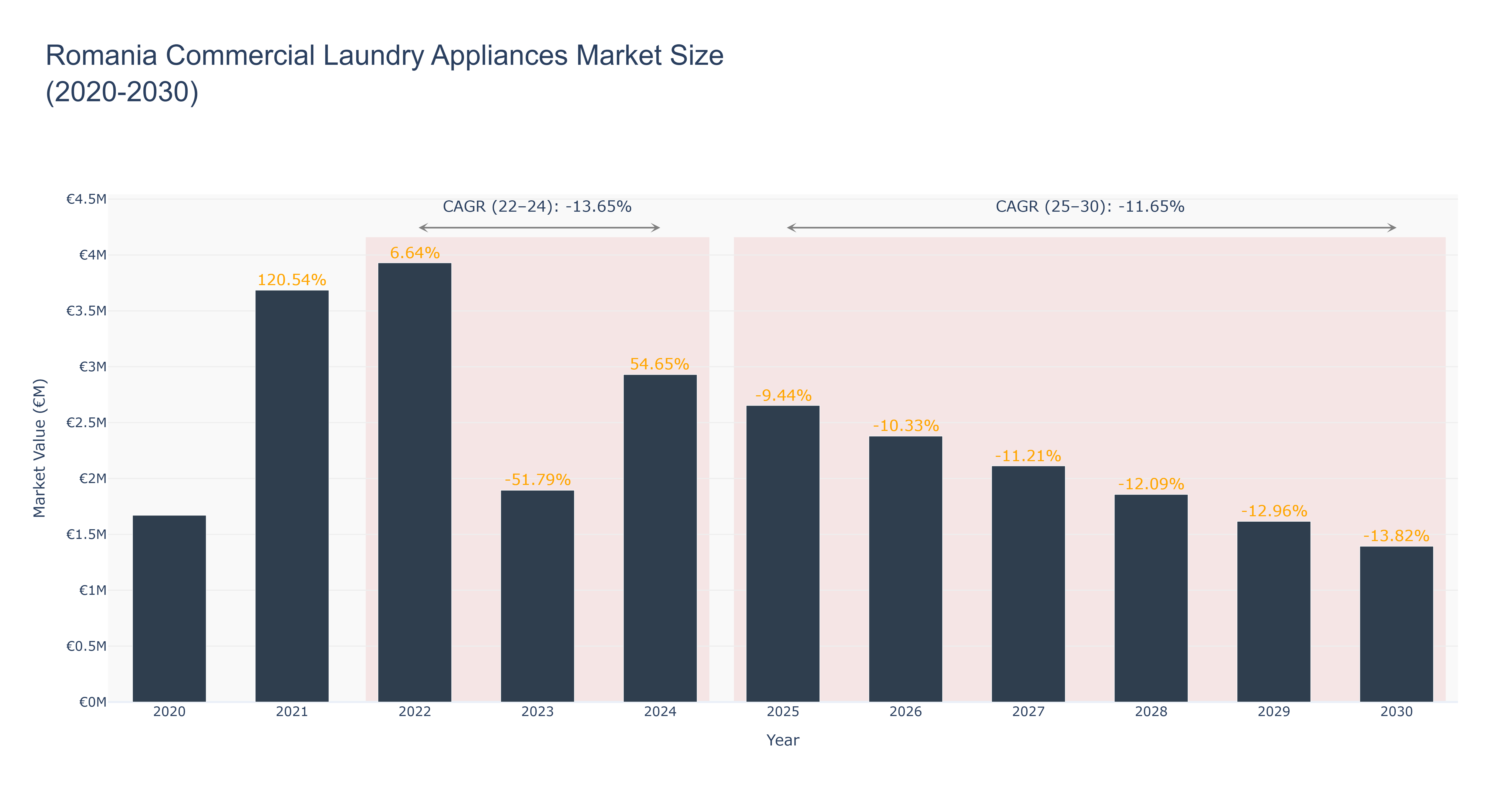Click the 2020 market value bar

(x=169, y=609)
